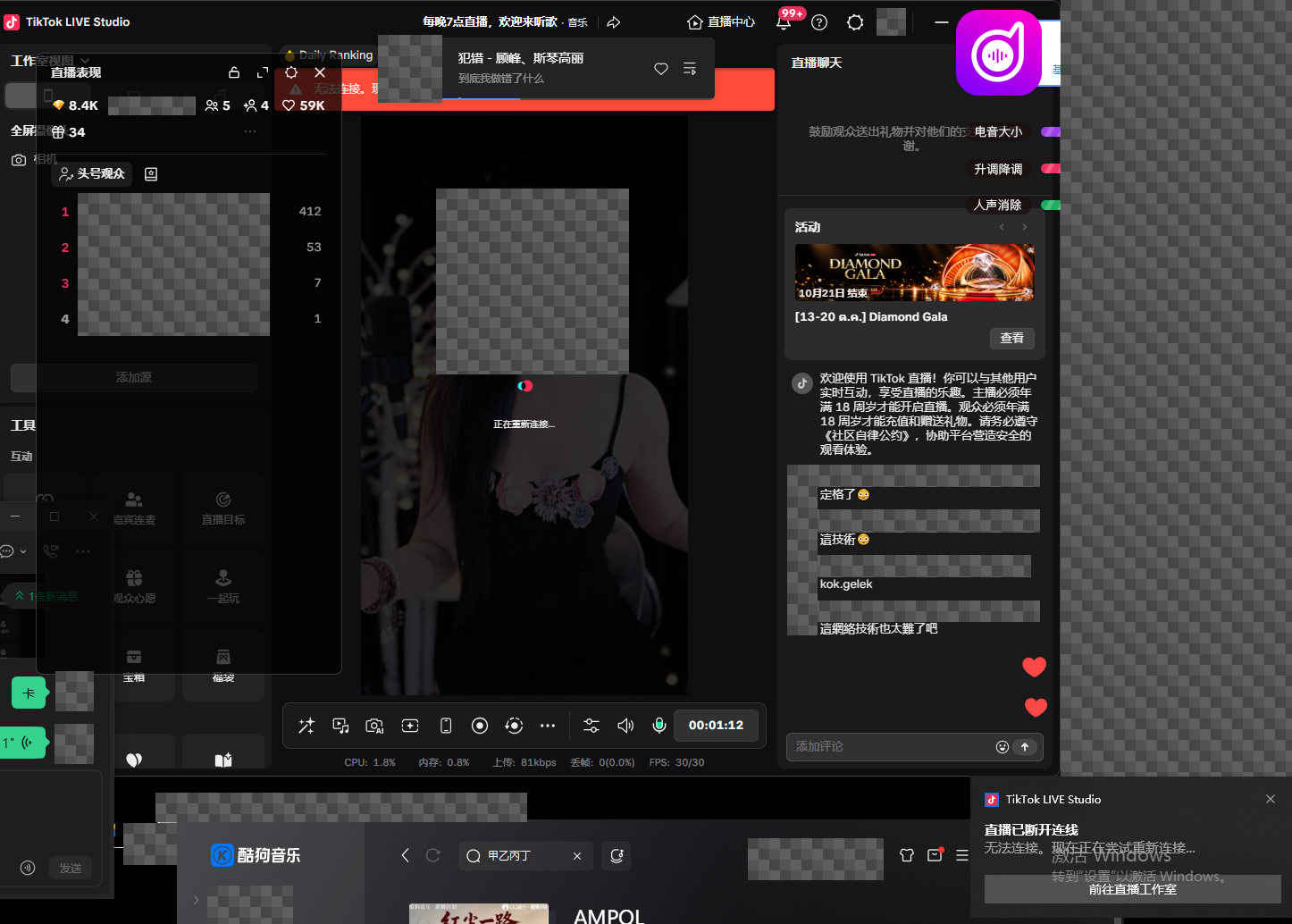Click the share arrow in title bar

pyautogui.click(x=614, y=22)
